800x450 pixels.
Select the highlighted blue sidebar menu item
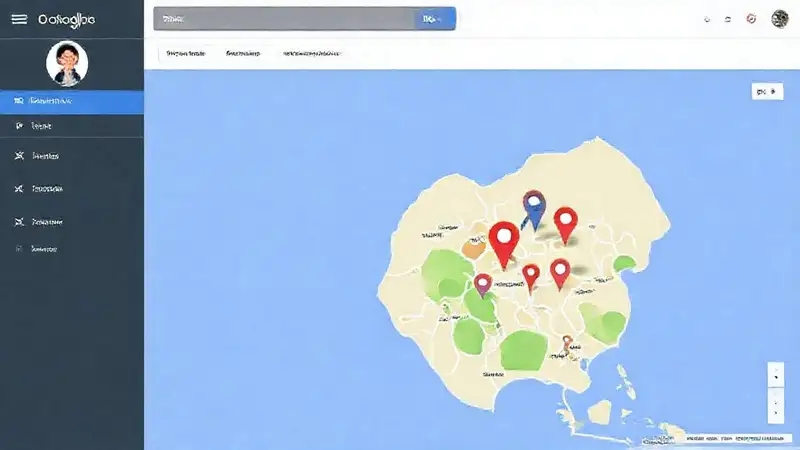click(72, 102)
